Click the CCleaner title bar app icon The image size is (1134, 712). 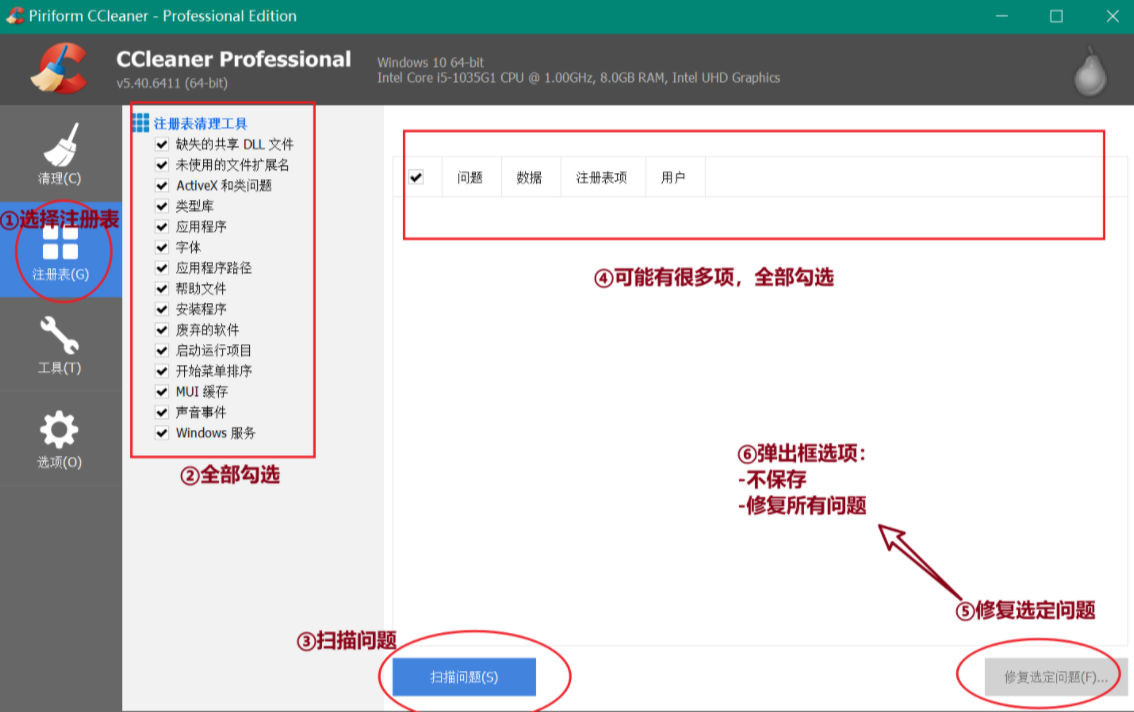(14, 16)
